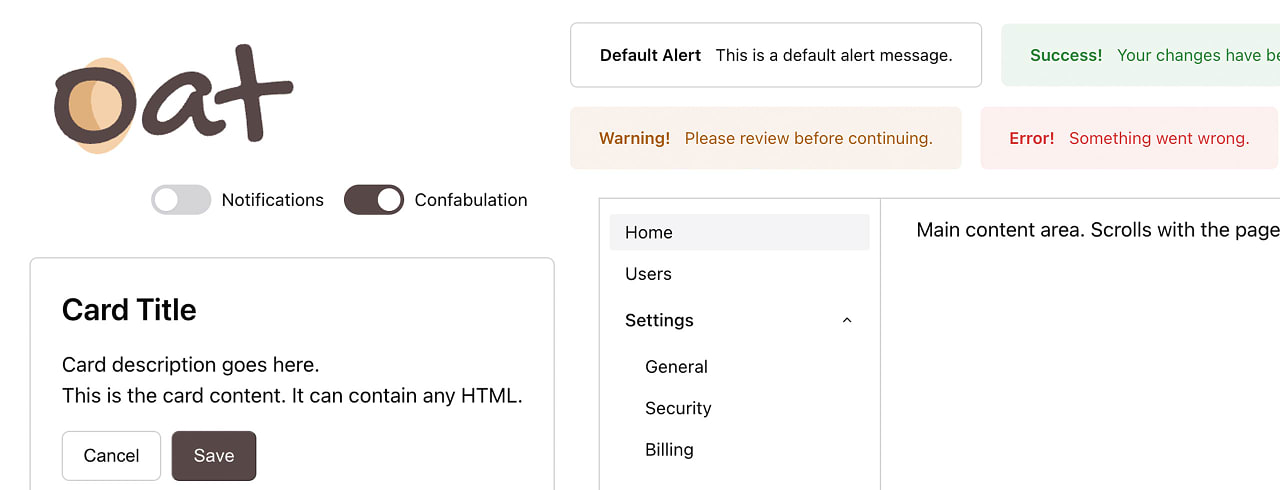Screen dimensions: 1280x490
Task: Click the main content area text
Action: (1097, 230)
